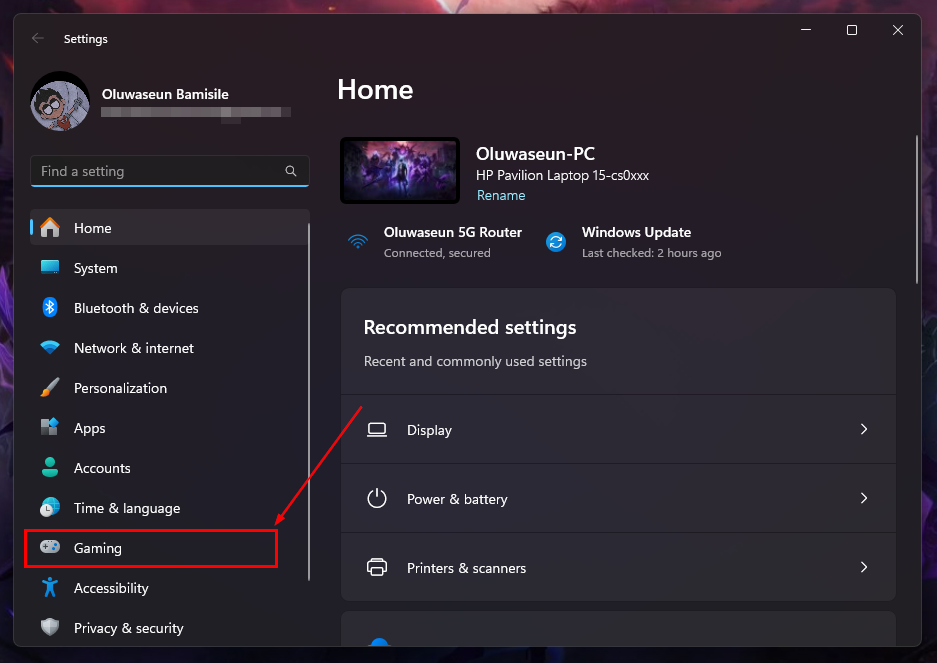
Task: Click the Find a setting search box
Action: 170,171
